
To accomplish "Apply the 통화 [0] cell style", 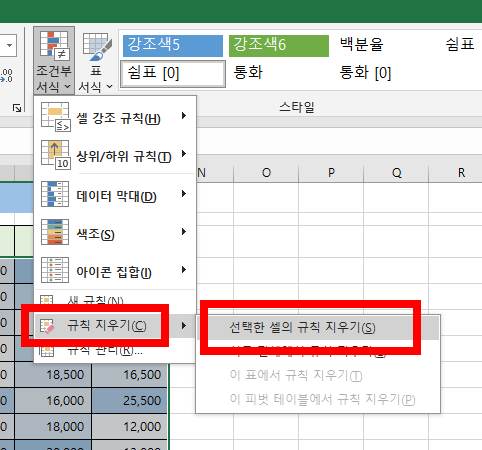I will pos(385,74).
